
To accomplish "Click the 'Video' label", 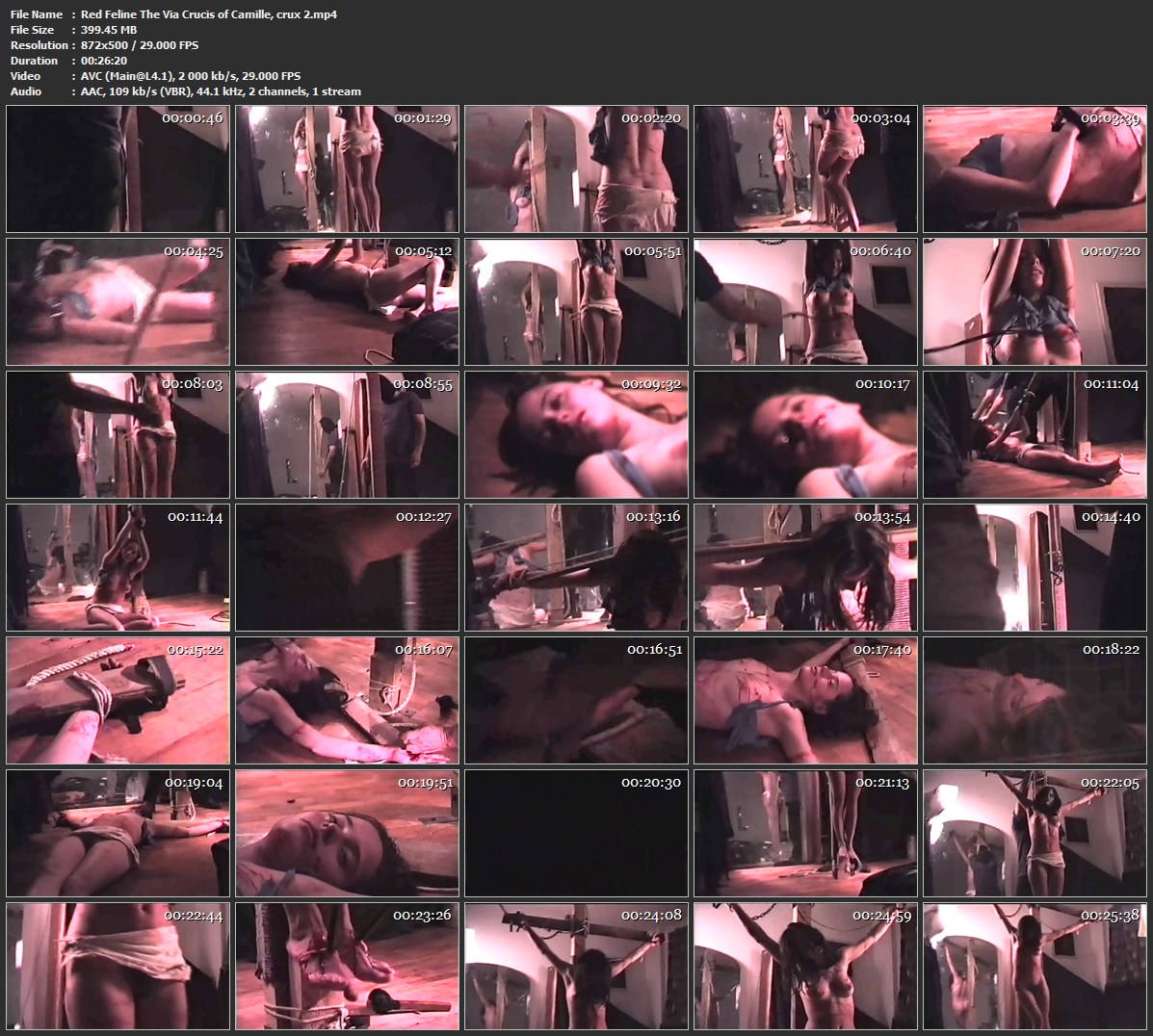I will 25,76.
